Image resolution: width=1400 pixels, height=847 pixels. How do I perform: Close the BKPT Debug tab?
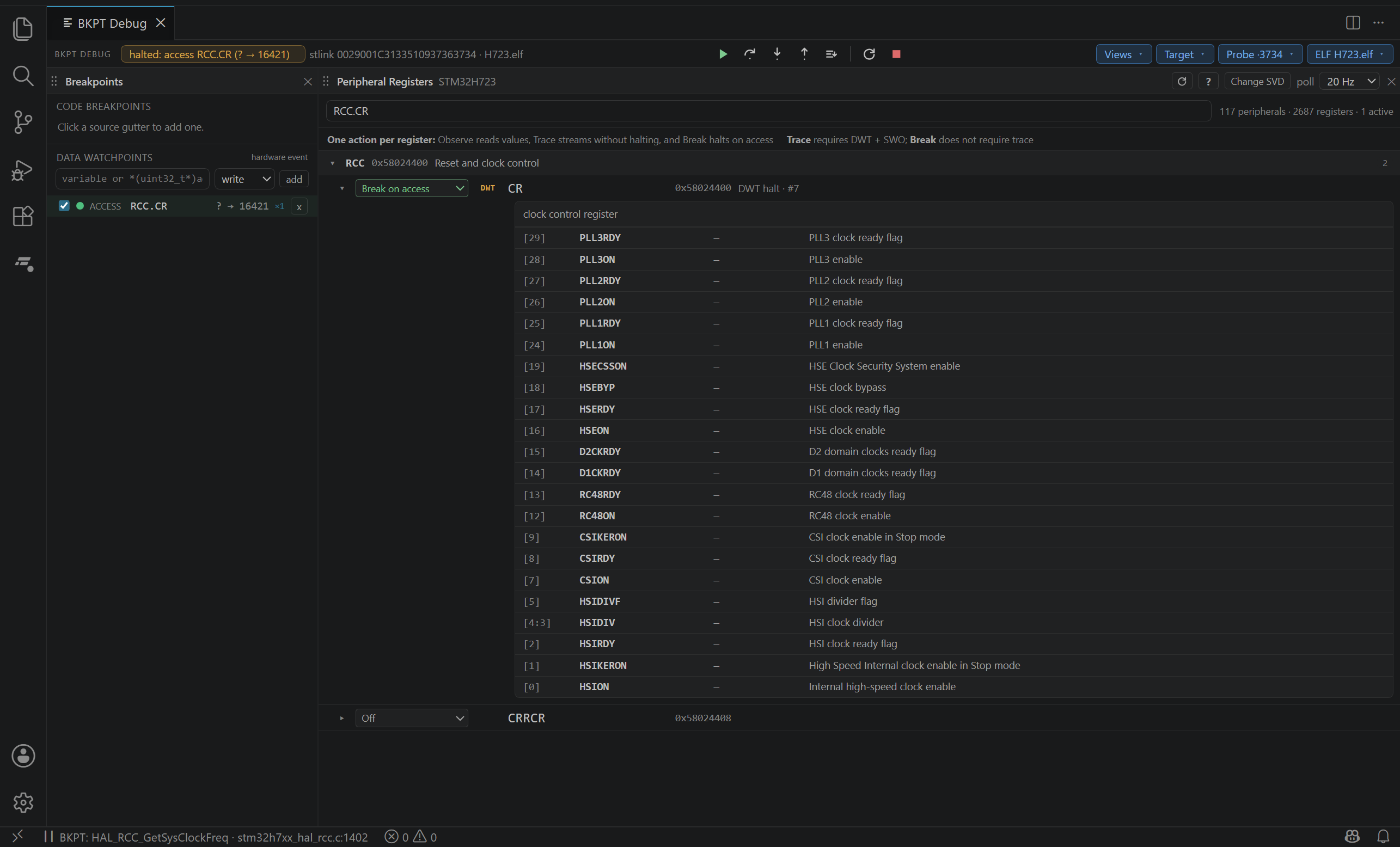[161, 23]
